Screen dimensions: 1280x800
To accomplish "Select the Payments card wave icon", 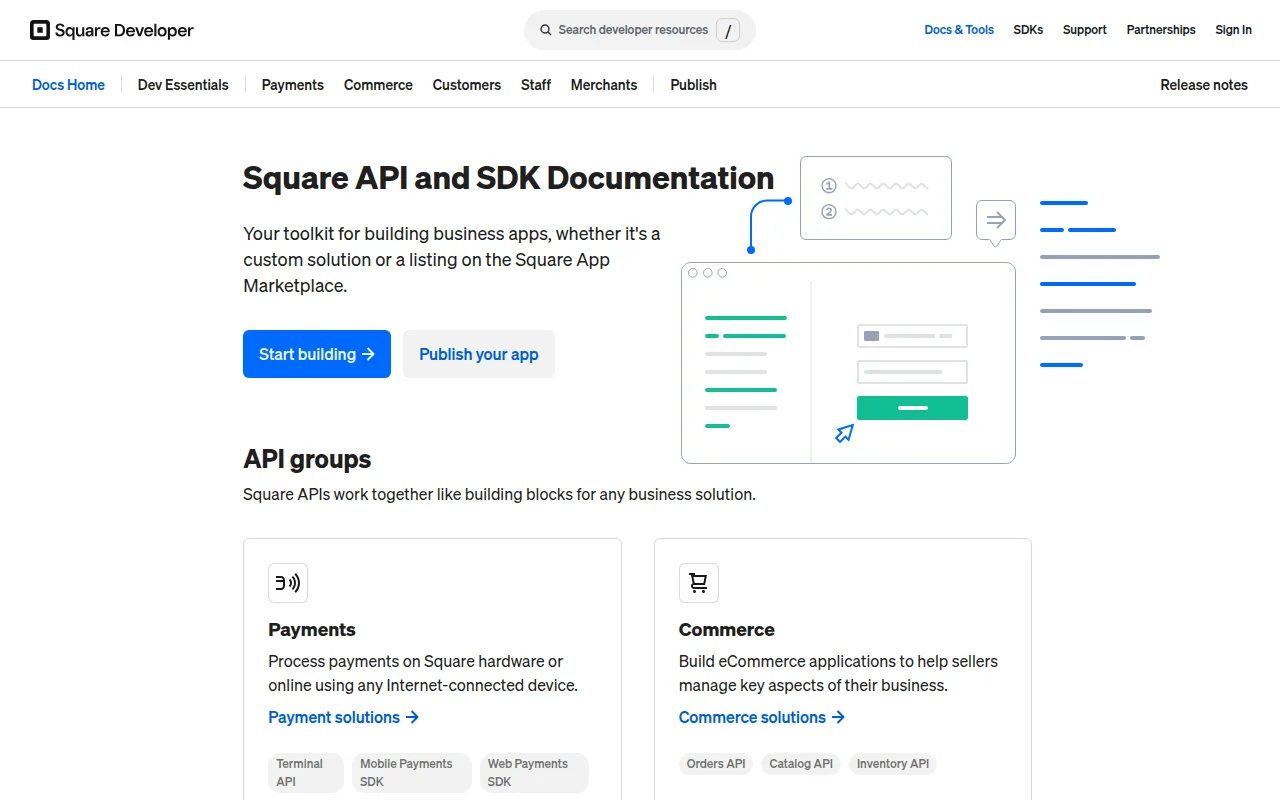I will [288, 583].
